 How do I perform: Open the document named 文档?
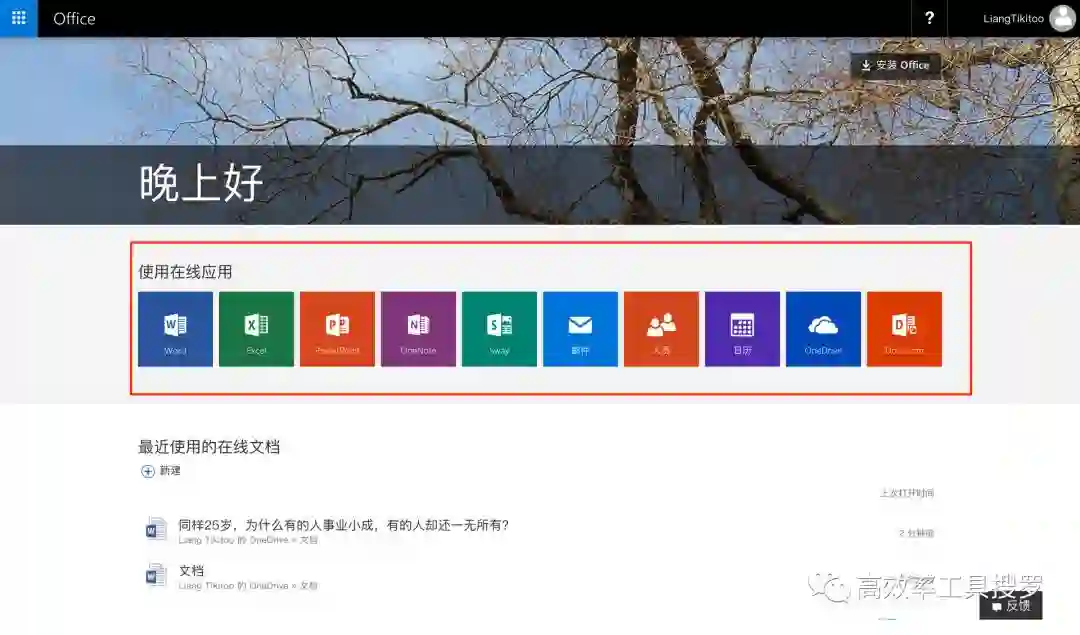(x=191, y=570)
